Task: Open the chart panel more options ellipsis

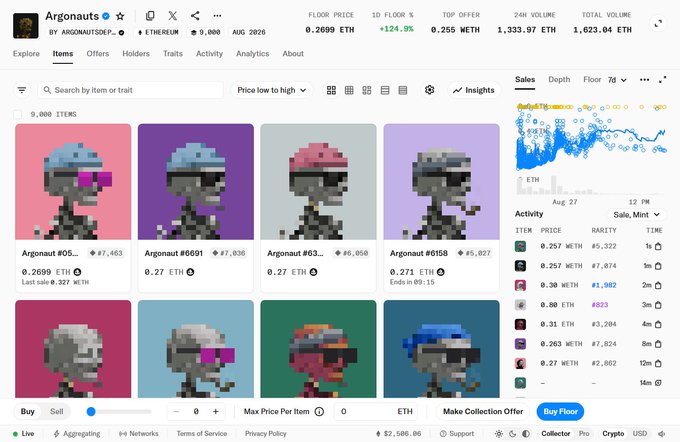Action: coord(644,80)
